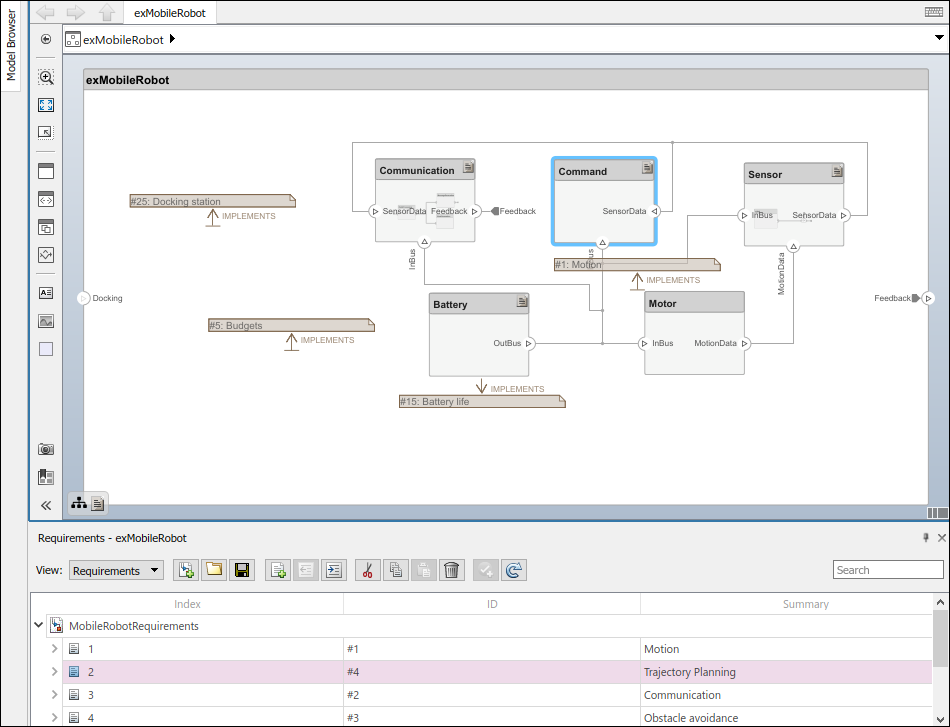Viewport: 950px width, 727px height.
Task: Select the Area color box tool
Action: [x=46, y=349]
